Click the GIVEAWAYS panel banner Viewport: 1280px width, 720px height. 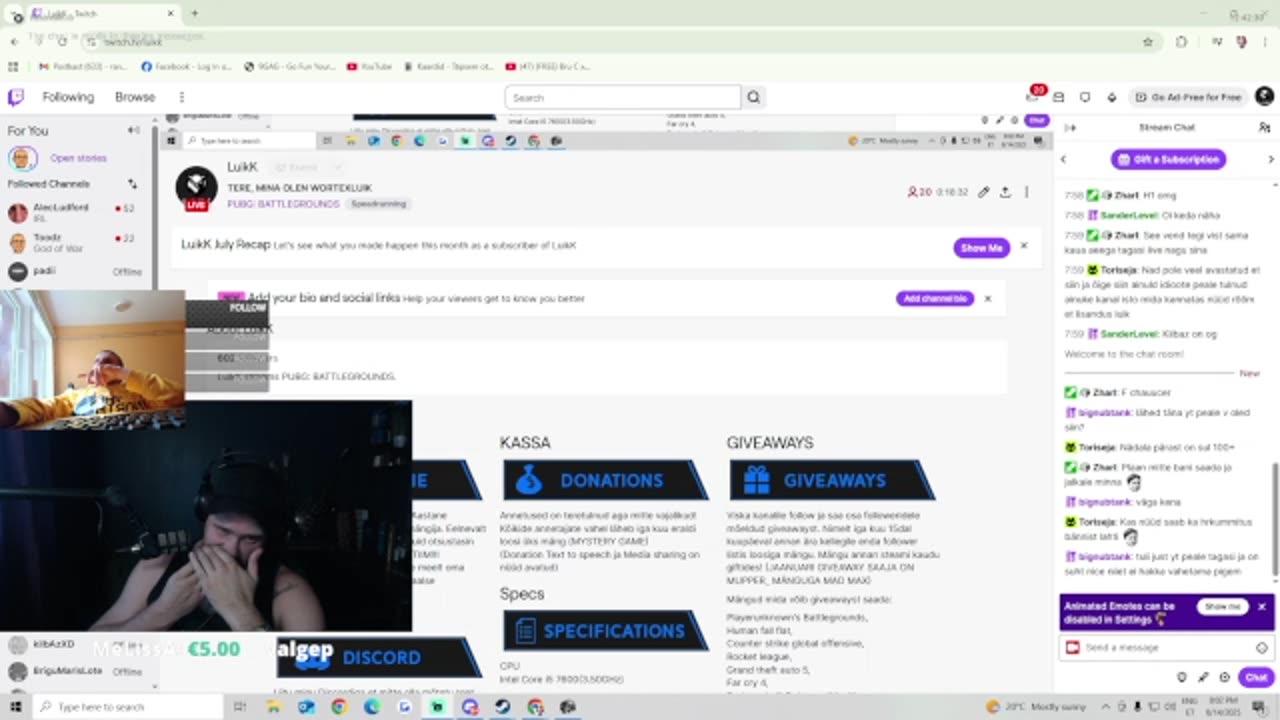831,480
